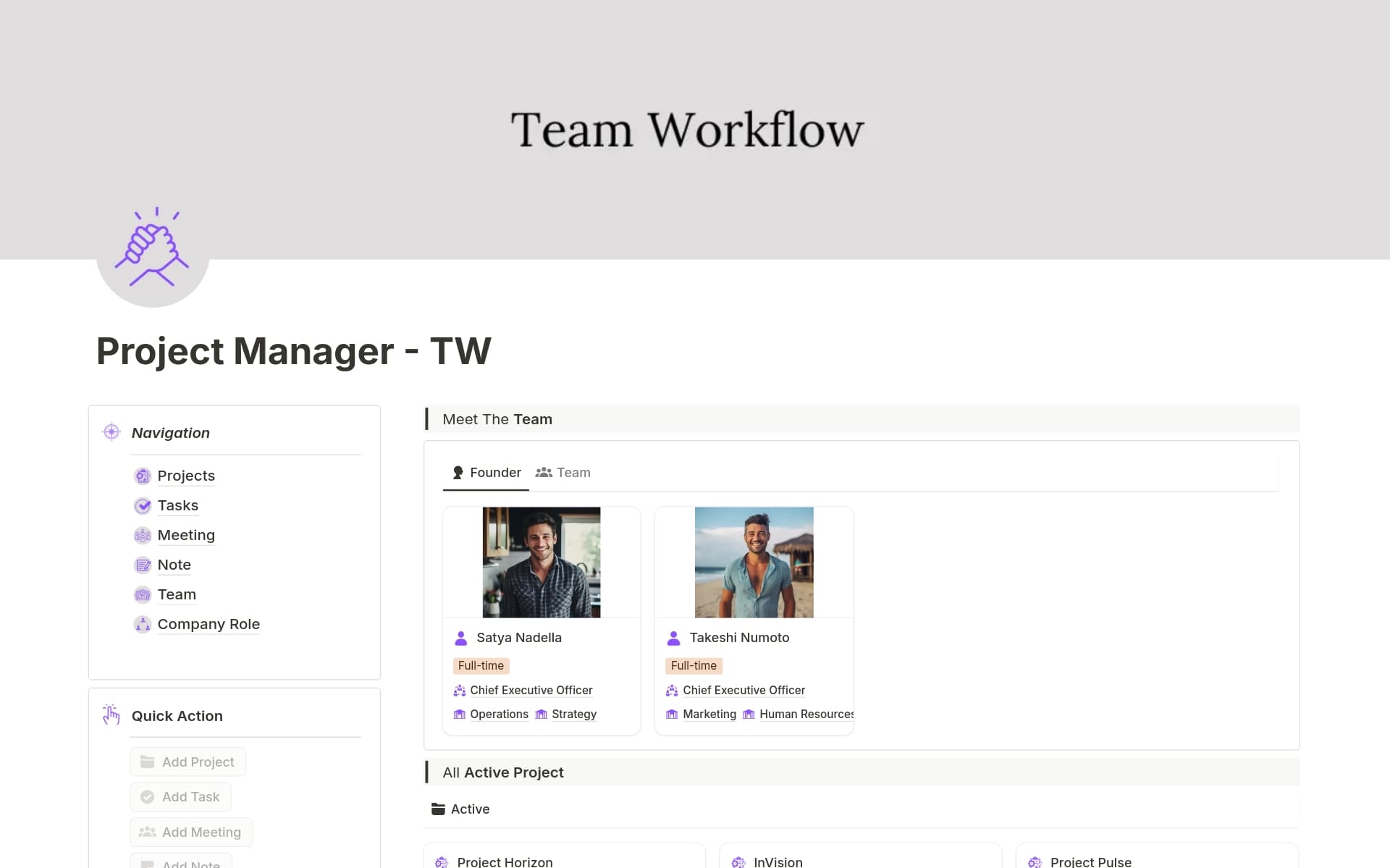
Task: Click the Projects icon in Navigation
Action: click(143, 476)
